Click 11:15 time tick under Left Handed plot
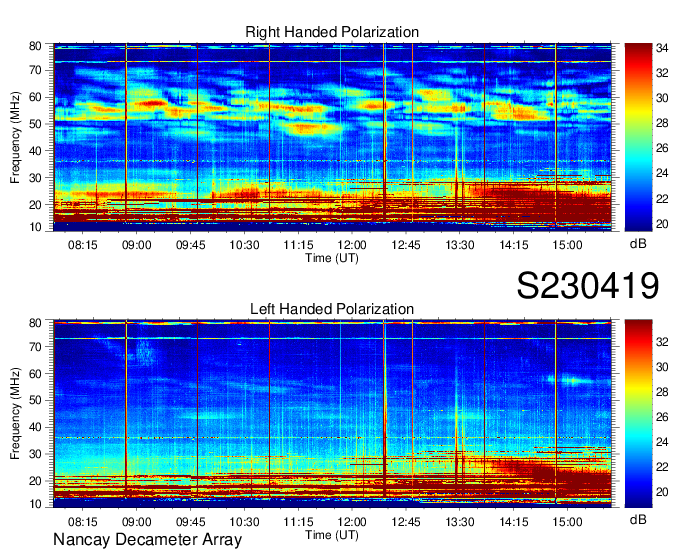680x552 pixels. (298, 522)
